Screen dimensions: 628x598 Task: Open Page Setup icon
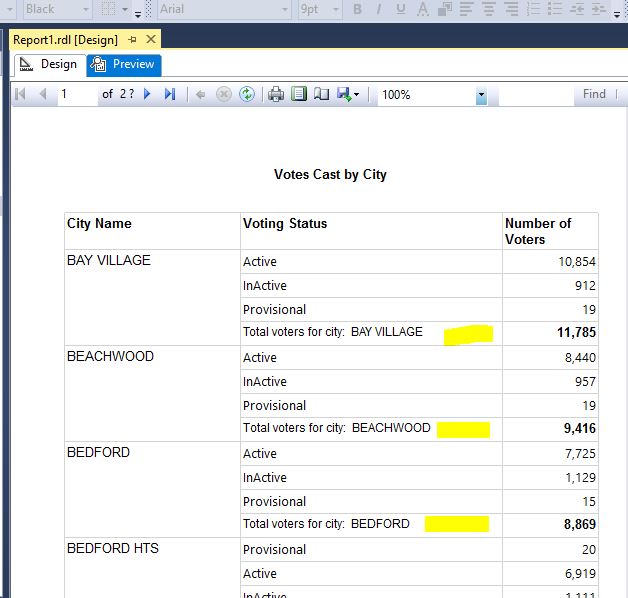[321, 94]
